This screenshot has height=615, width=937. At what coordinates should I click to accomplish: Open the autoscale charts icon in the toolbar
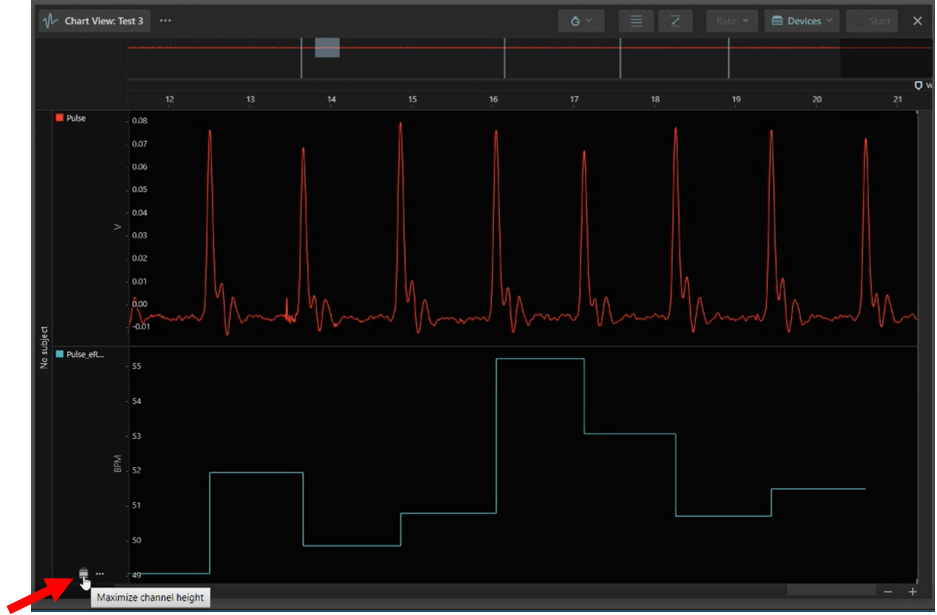point(578,20)
